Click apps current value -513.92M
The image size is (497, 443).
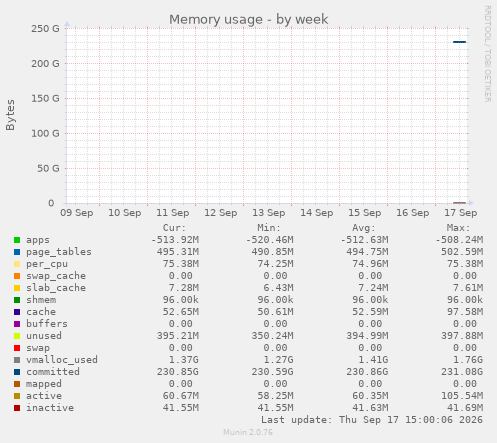tap(175, 240)
